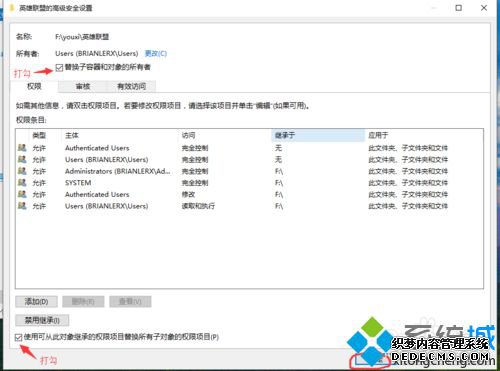The width and height of the screenshot is (500, 371).
Task: Click 完全控制 in the SYSTEM row
Action: point(195,183)
